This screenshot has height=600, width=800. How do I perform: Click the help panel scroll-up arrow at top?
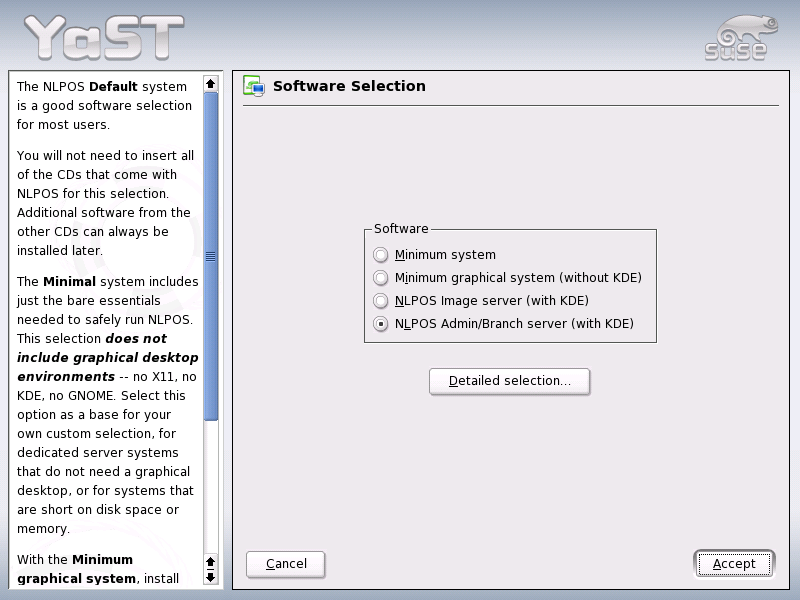(211, 84)
